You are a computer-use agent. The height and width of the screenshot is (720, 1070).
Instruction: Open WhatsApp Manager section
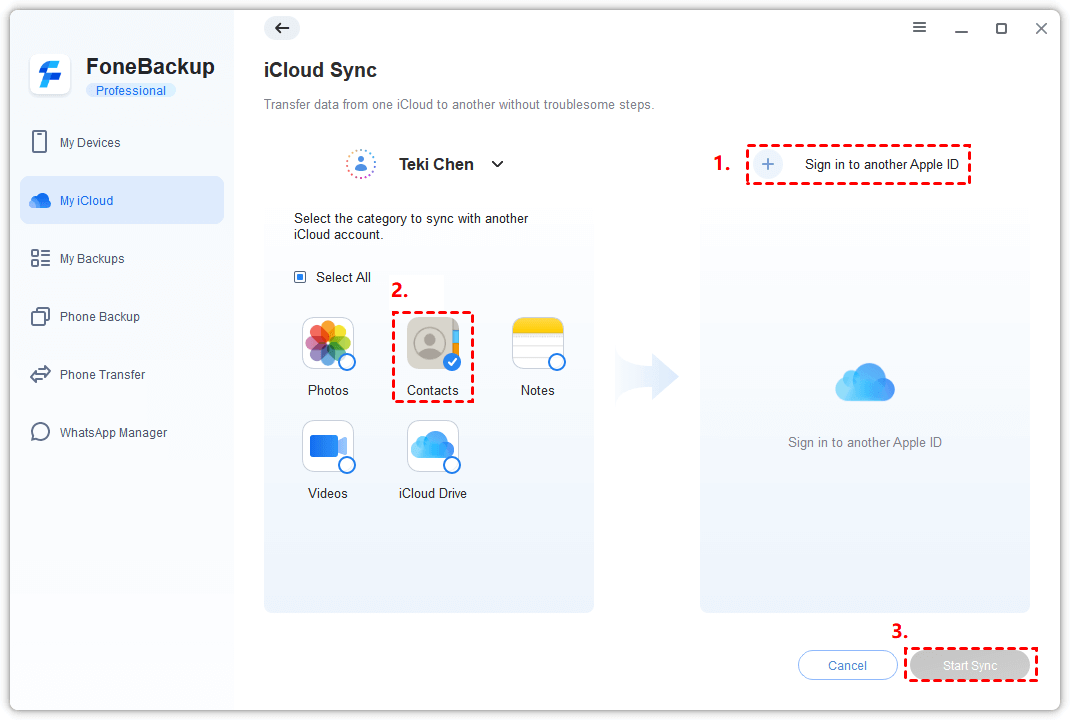pos(121,433)
